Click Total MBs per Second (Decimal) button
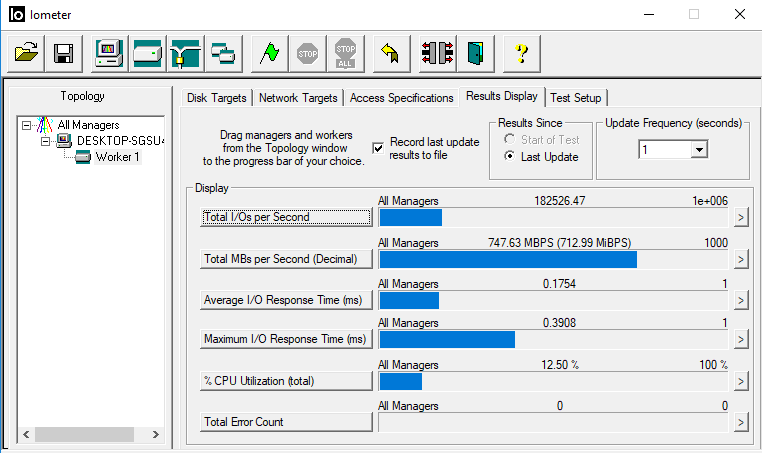The height and width of the screenshot is (453, 762). pyautogui.click(x=286, y=259)
